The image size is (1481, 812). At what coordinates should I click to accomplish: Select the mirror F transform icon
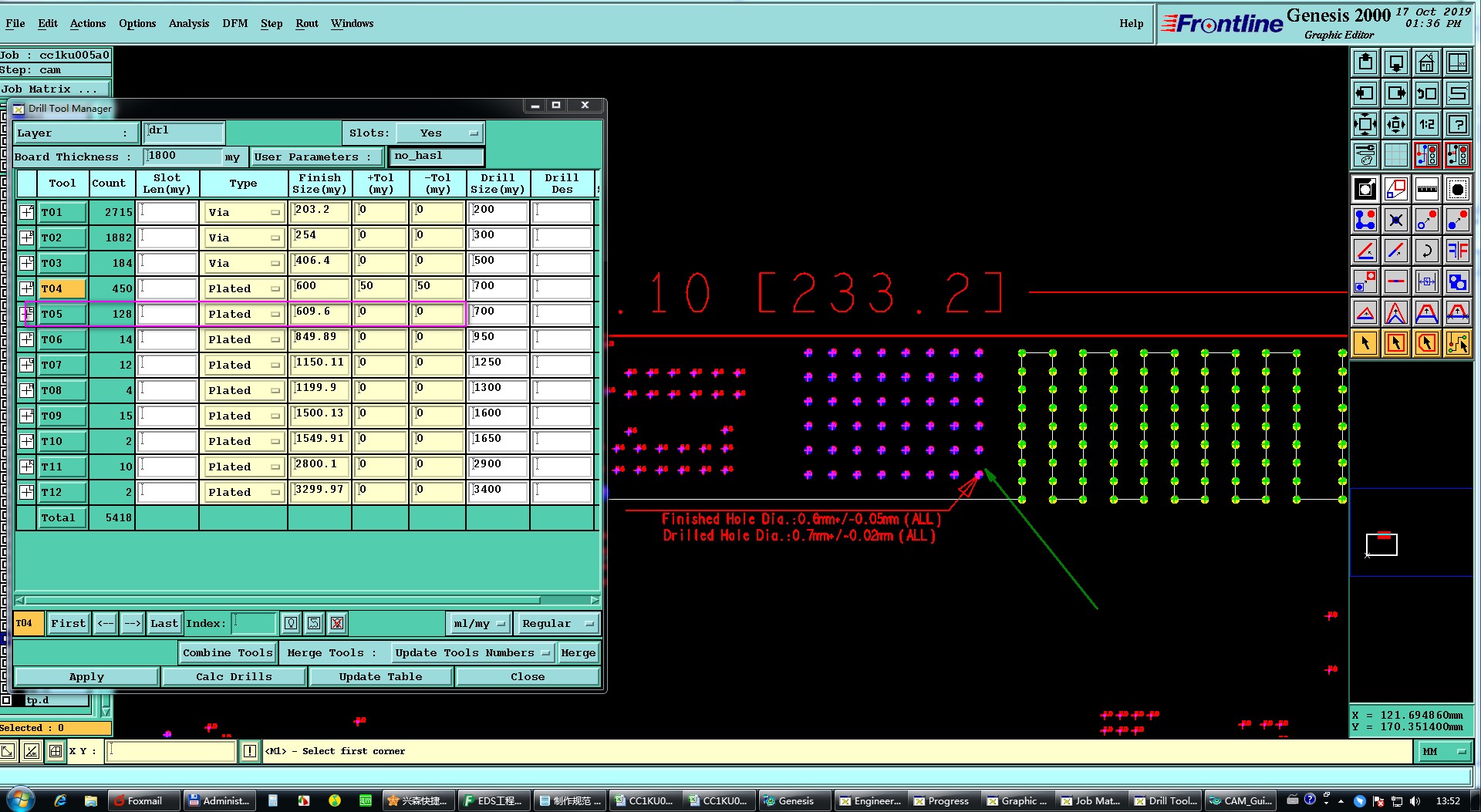(x=1457, y=251)
